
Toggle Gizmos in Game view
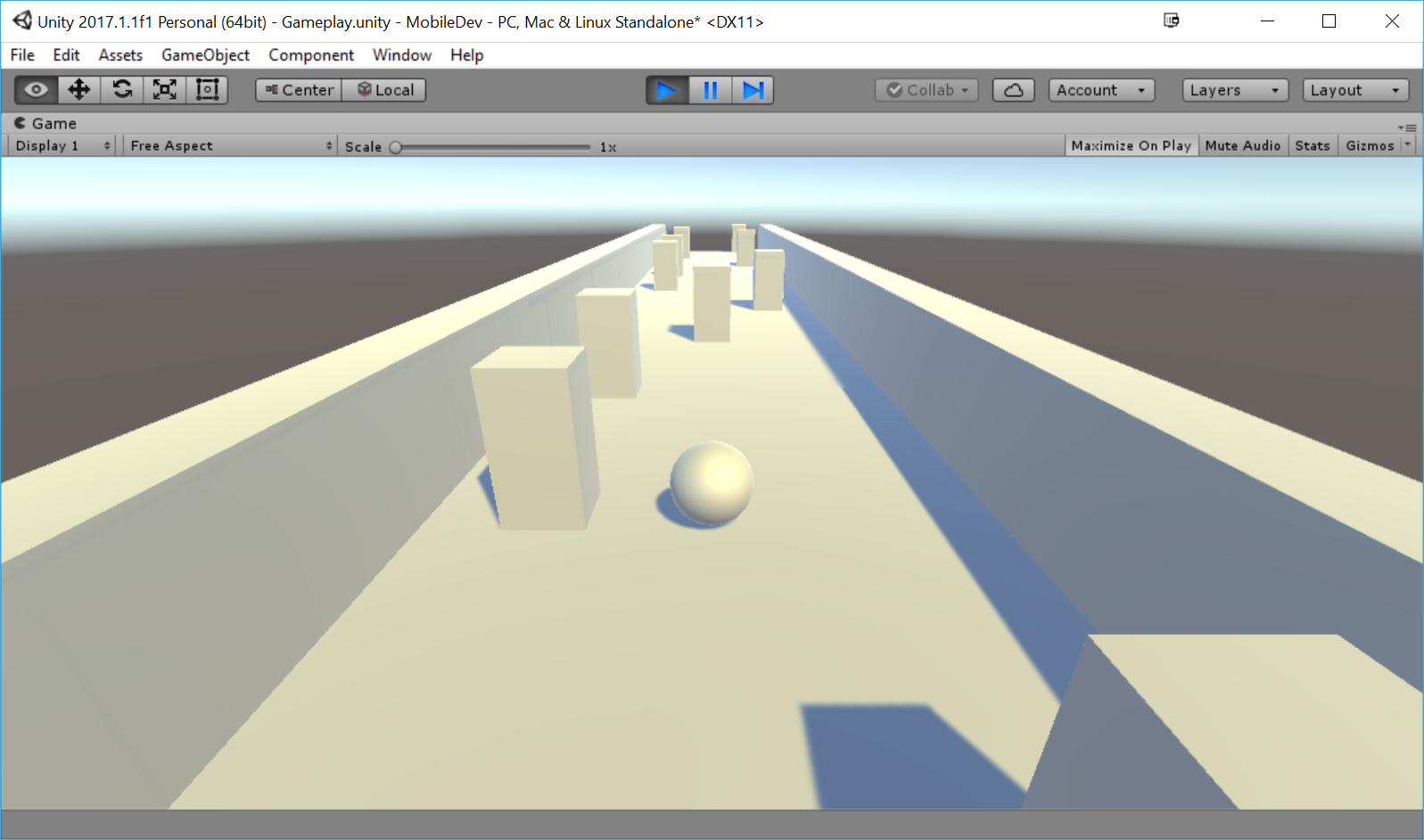[1370, 145]
